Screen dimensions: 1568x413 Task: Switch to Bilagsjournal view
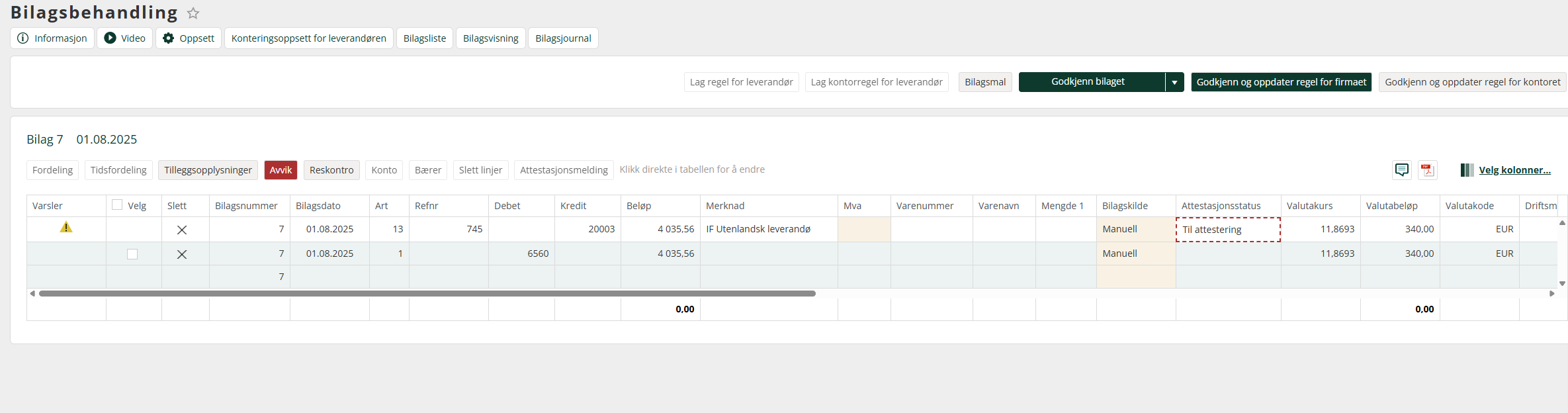(563, 38)
